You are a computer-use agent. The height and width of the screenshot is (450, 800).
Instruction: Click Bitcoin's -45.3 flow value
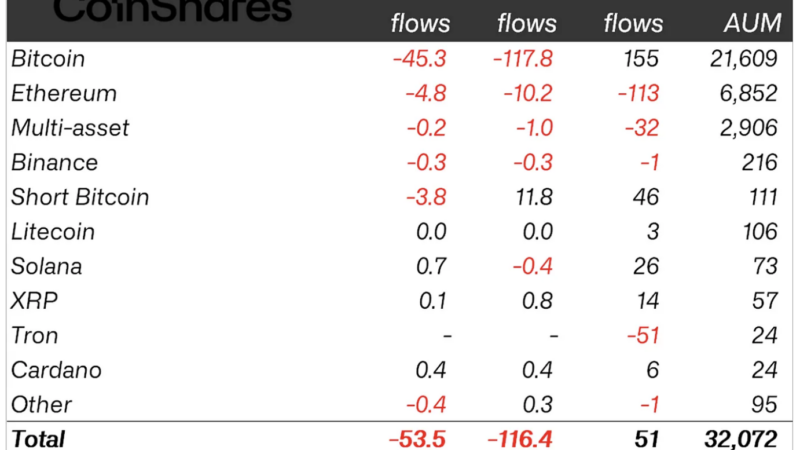pyautogui.click(x=419, y=59)
